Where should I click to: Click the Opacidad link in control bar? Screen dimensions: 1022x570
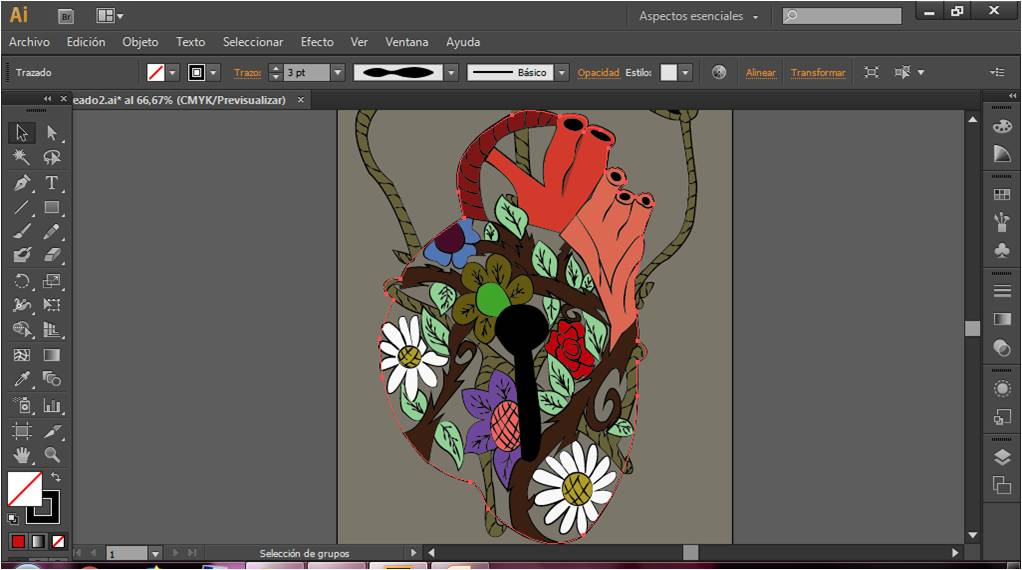pos(598,73)
